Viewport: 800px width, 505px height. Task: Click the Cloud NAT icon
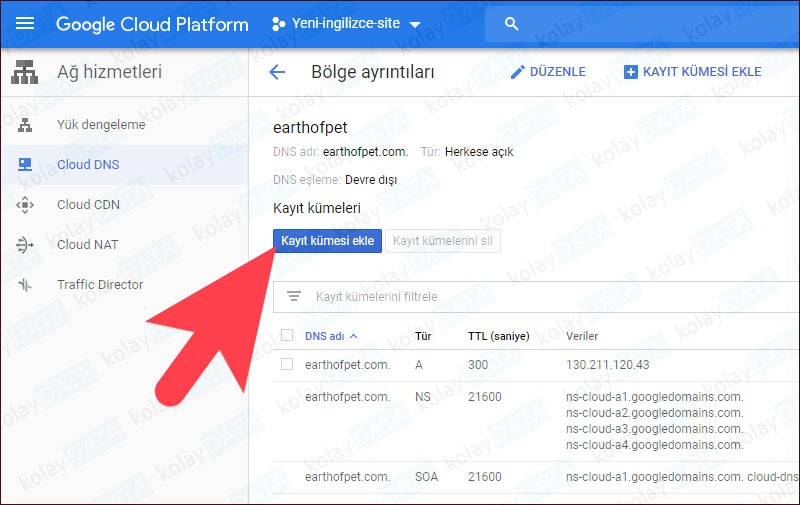(x=25, y=245)
